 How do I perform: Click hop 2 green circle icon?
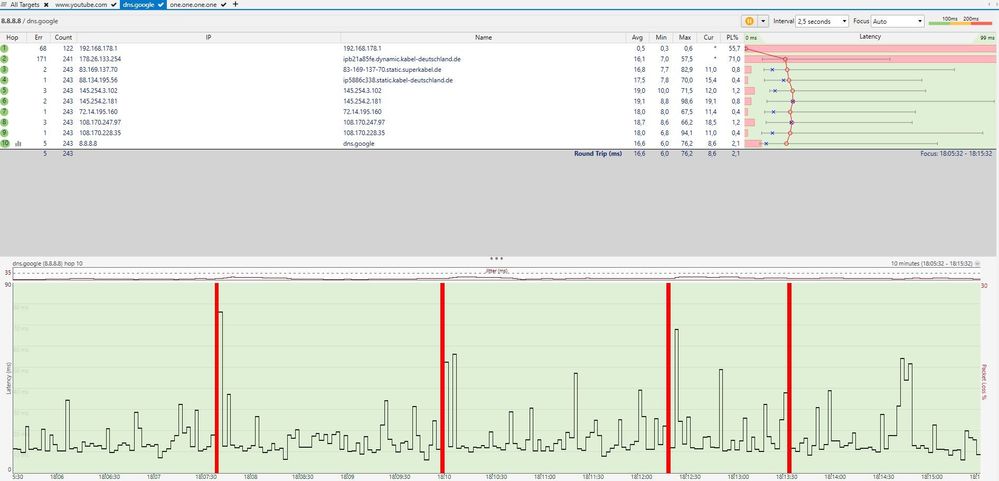[x=4, y=59]
